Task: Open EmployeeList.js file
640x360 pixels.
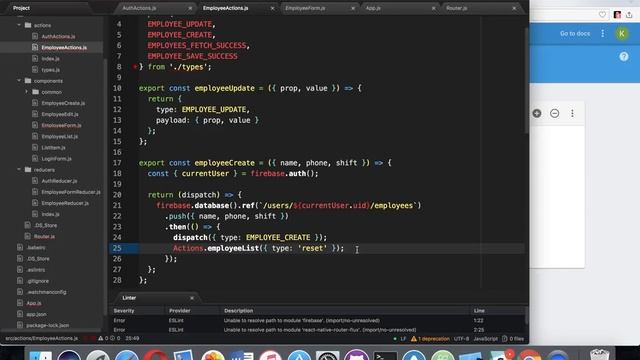Action: [59, 136]
